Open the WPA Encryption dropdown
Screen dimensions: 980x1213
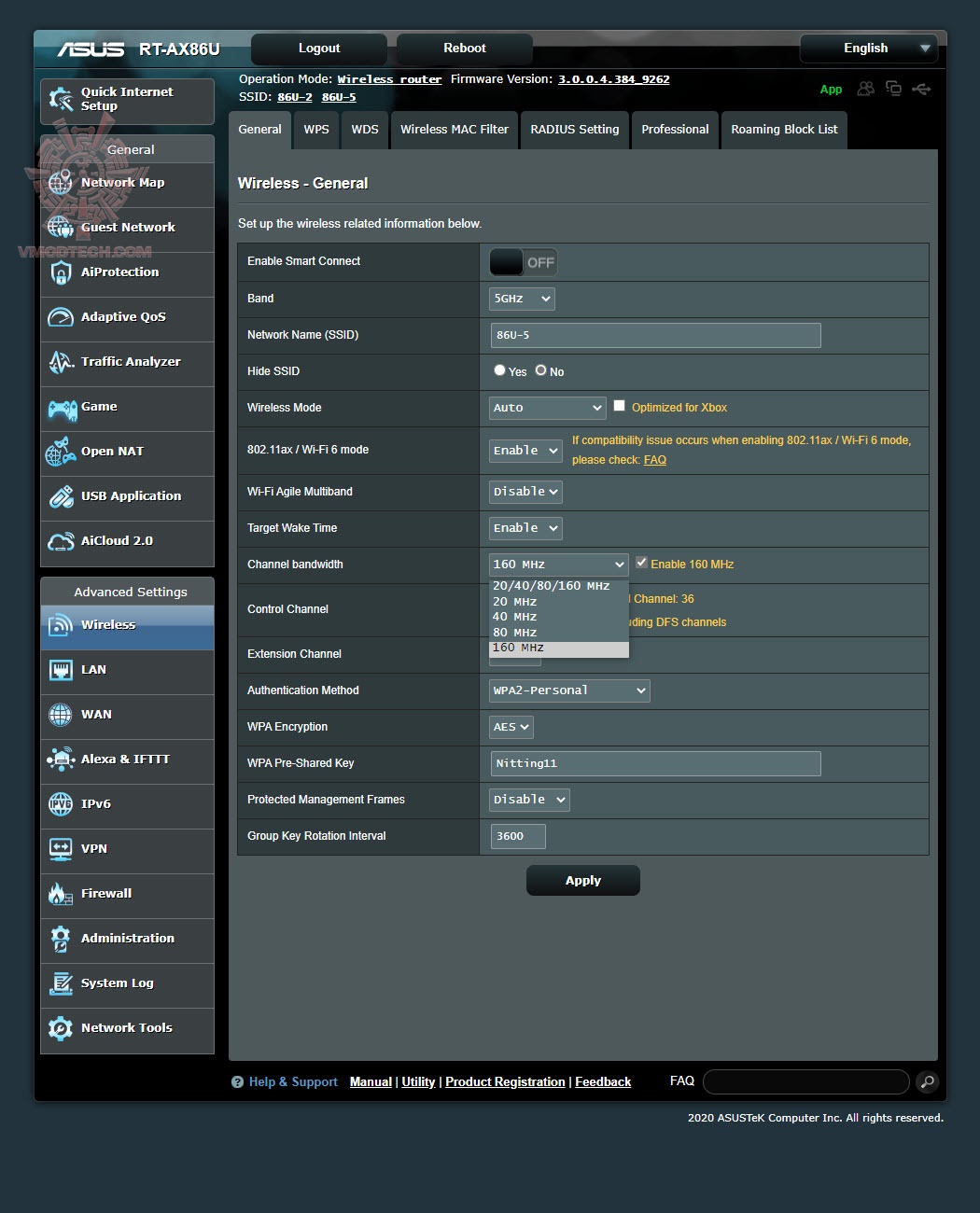coord(511,727)
